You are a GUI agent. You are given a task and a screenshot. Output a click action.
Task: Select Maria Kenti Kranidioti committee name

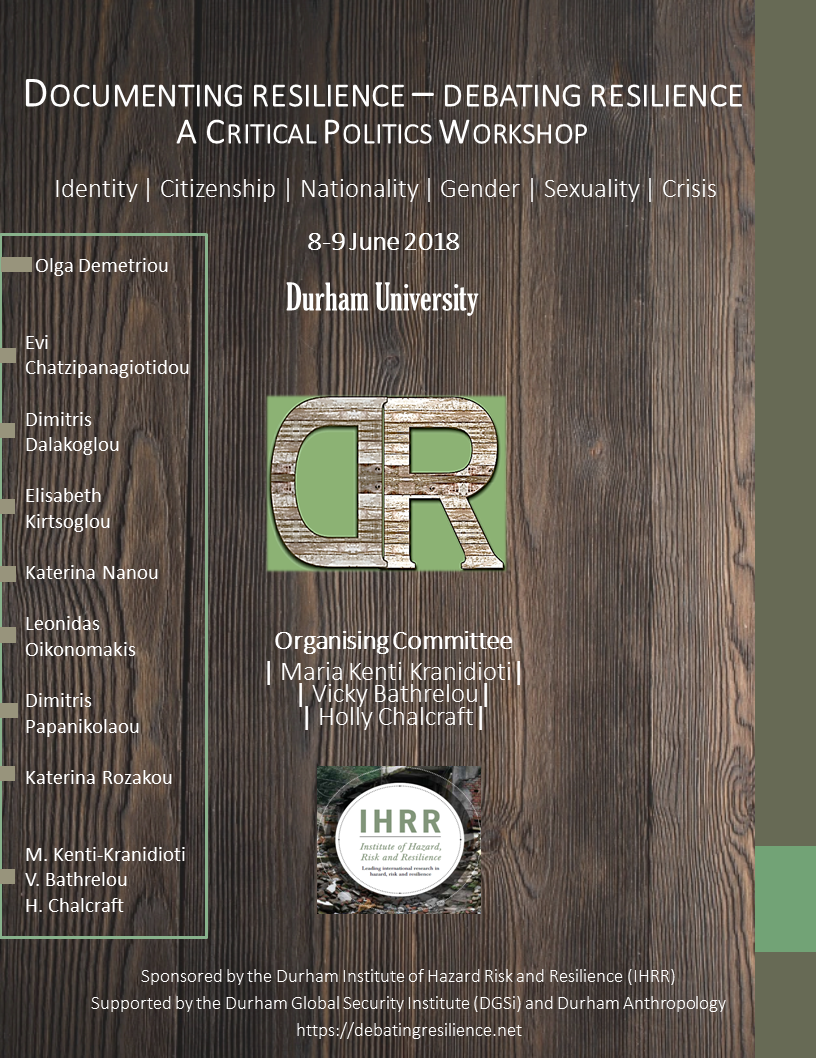[x=394, y=670]
